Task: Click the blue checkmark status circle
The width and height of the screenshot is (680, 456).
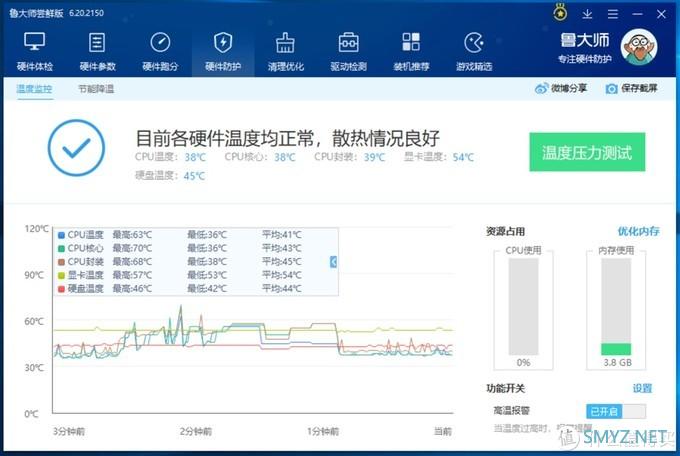Action: [76, 148]
